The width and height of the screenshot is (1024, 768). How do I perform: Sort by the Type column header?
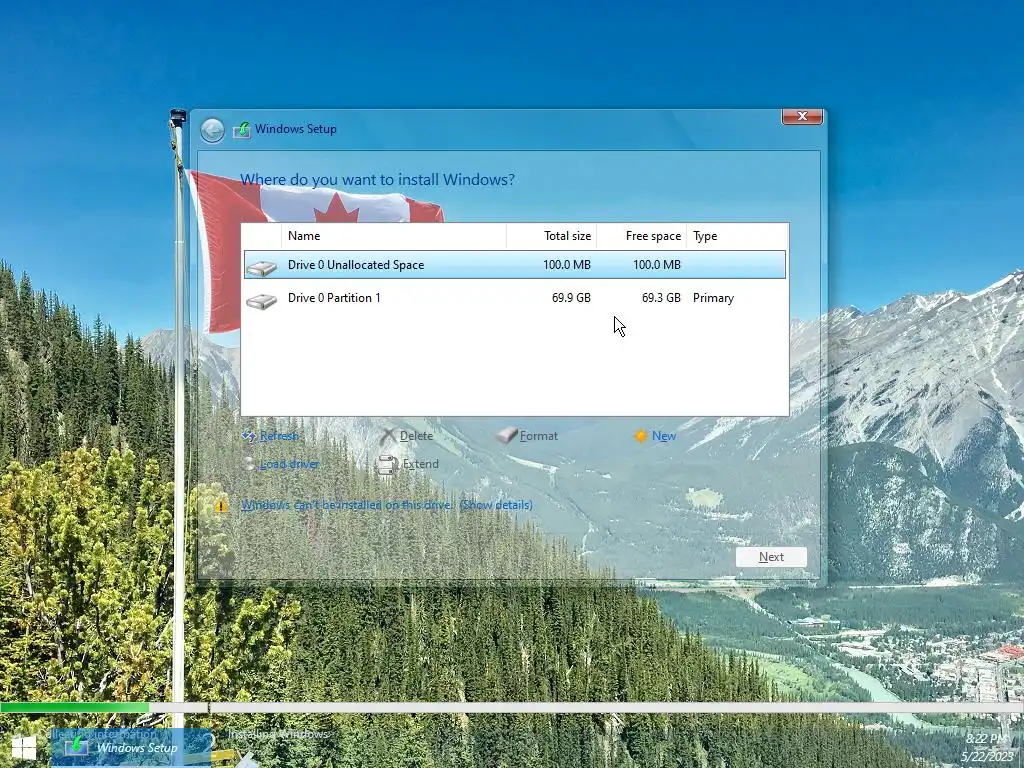tap(737, 236)
